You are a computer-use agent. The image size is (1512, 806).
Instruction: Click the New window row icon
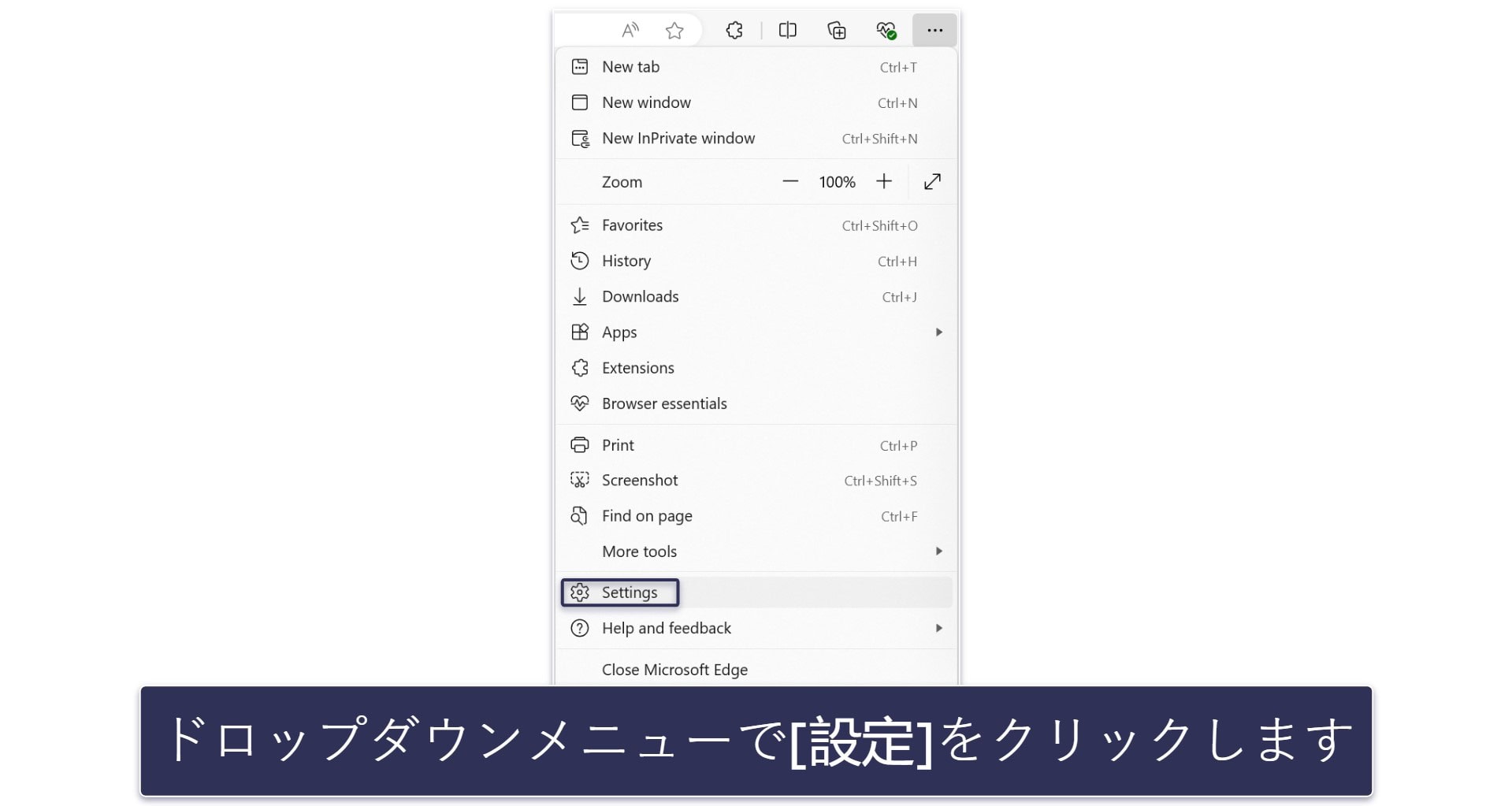tap(580, 102)
